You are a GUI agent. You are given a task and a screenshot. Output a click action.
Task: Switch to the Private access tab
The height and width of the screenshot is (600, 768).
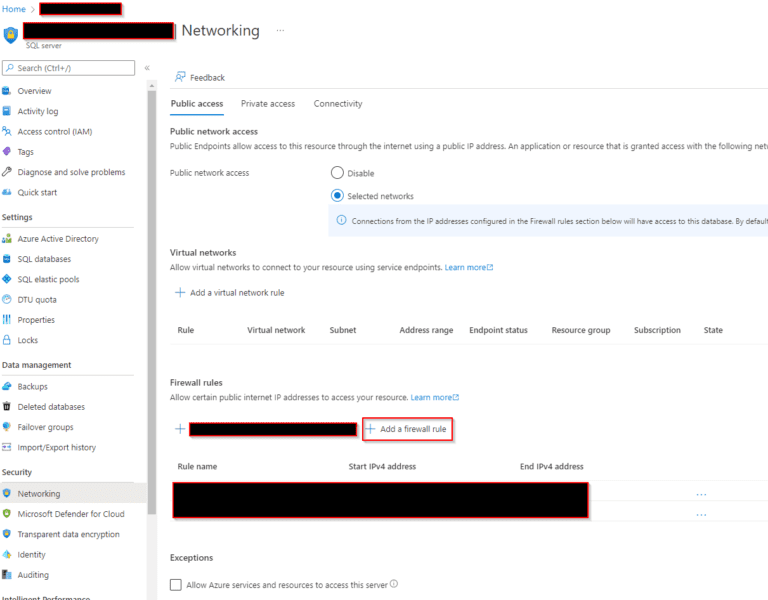click(267, 104)
